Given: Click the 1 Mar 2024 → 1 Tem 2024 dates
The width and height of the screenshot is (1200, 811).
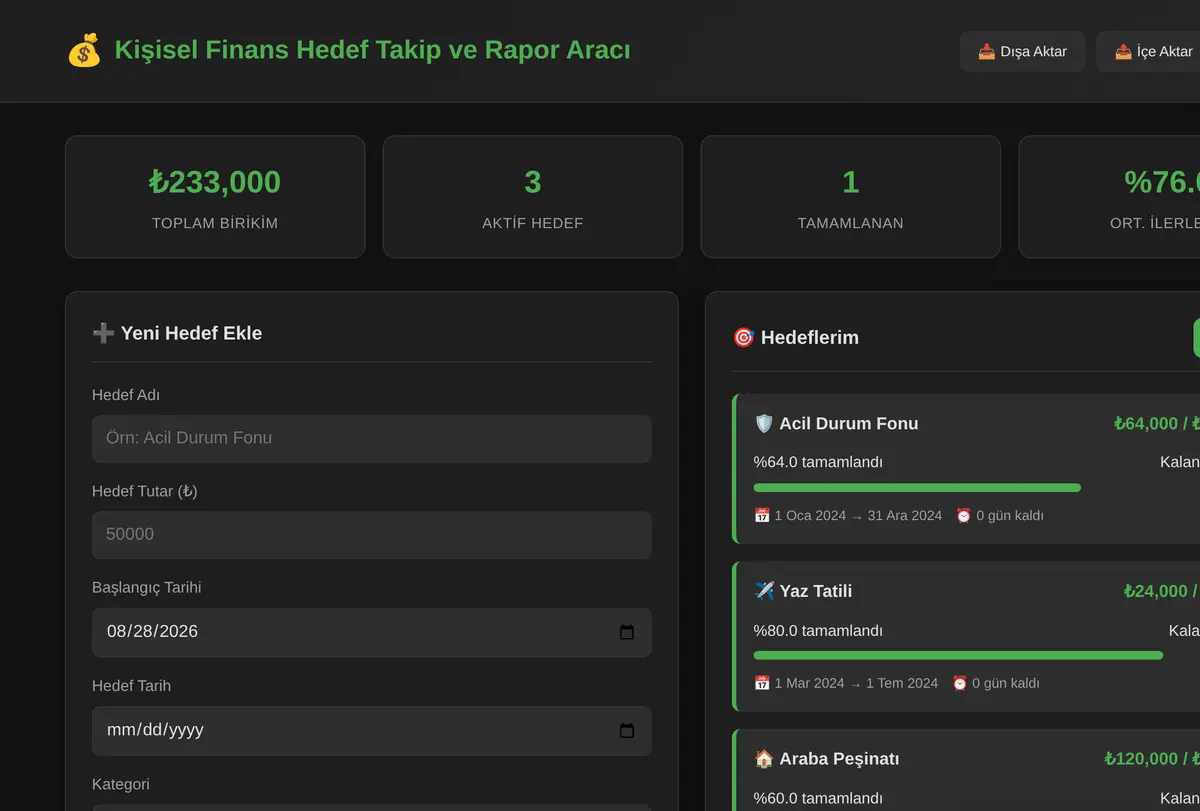Looking at the screenshot, I should [856, 683].
